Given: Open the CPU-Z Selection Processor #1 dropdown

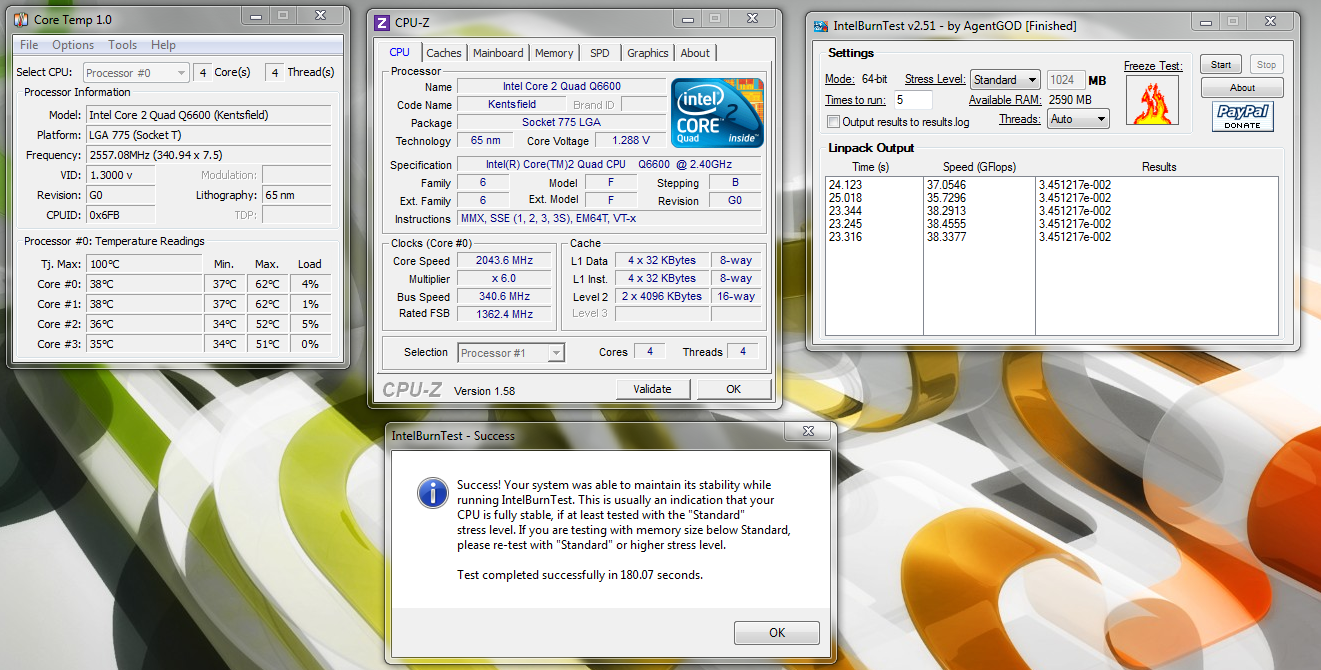Looking at the screenshot, I should coord(512,352).
